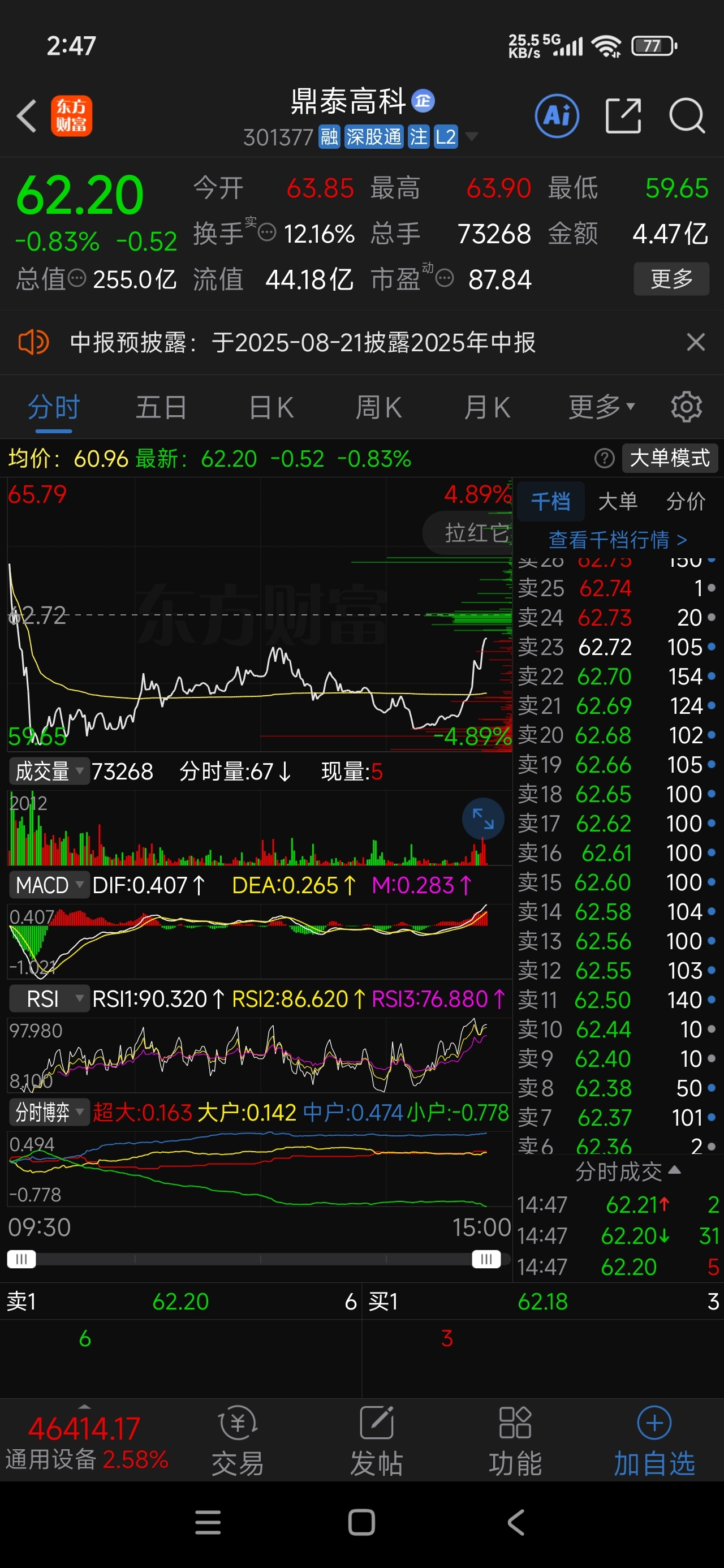Screen dimensions: 724x1568
Task: Open stock search magnifier icon
Action: [x=687, y=115]
